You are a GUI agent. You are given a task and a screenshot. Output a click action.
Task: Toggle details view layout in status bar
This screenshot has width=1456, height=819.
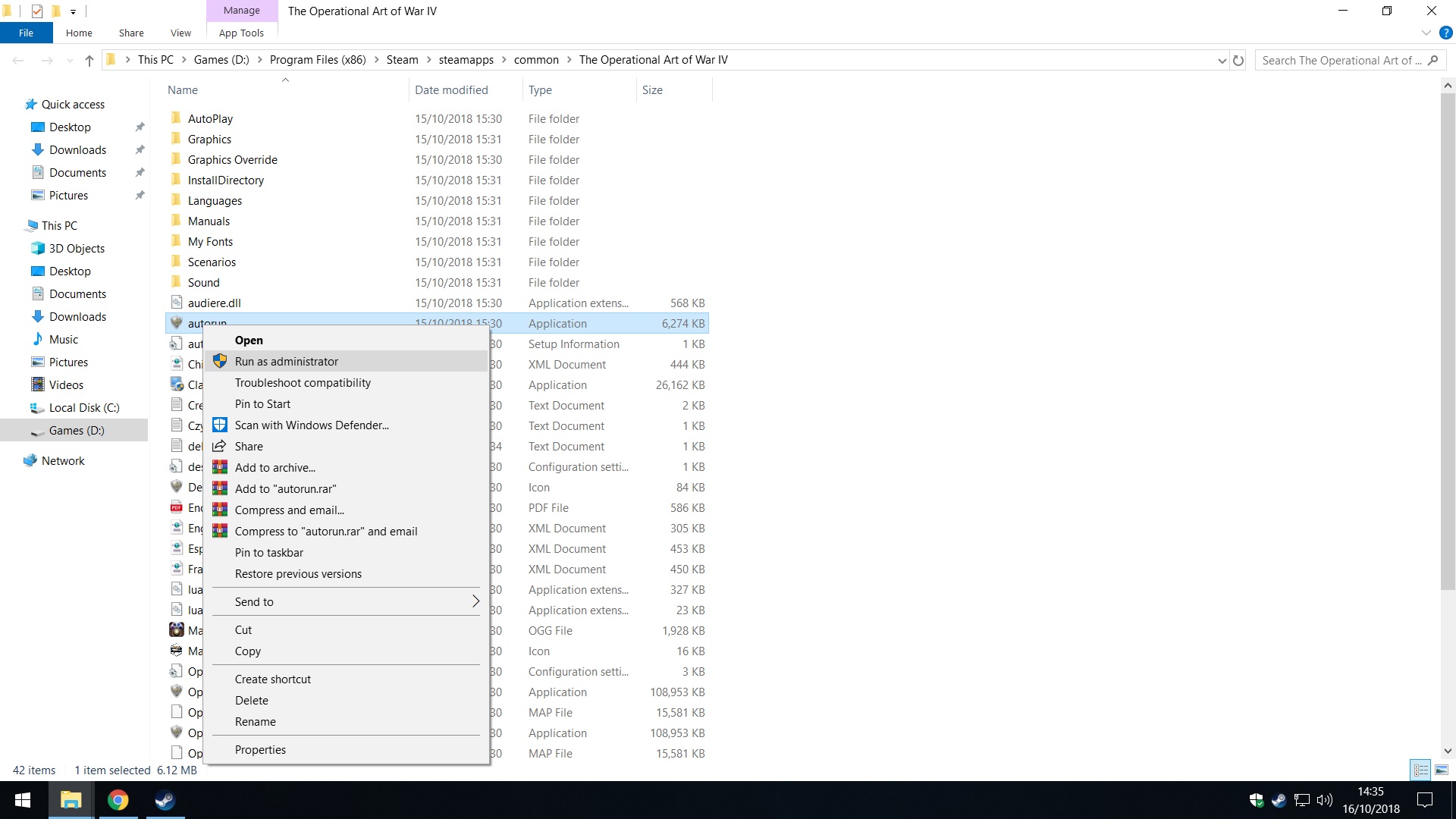pos(1420,770)
